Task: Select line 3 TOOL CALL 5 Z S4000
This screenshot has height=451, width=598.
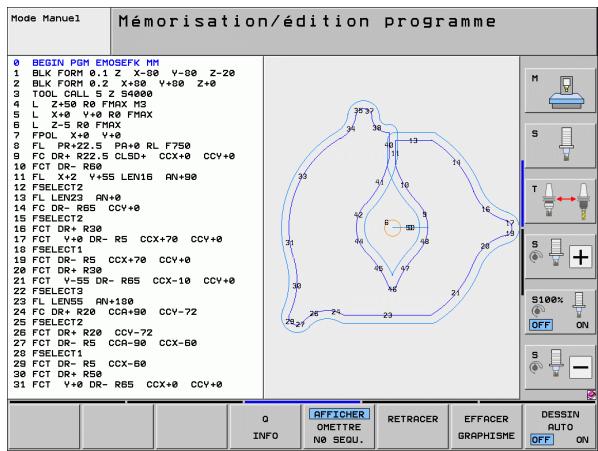Action: pos(83,94)
